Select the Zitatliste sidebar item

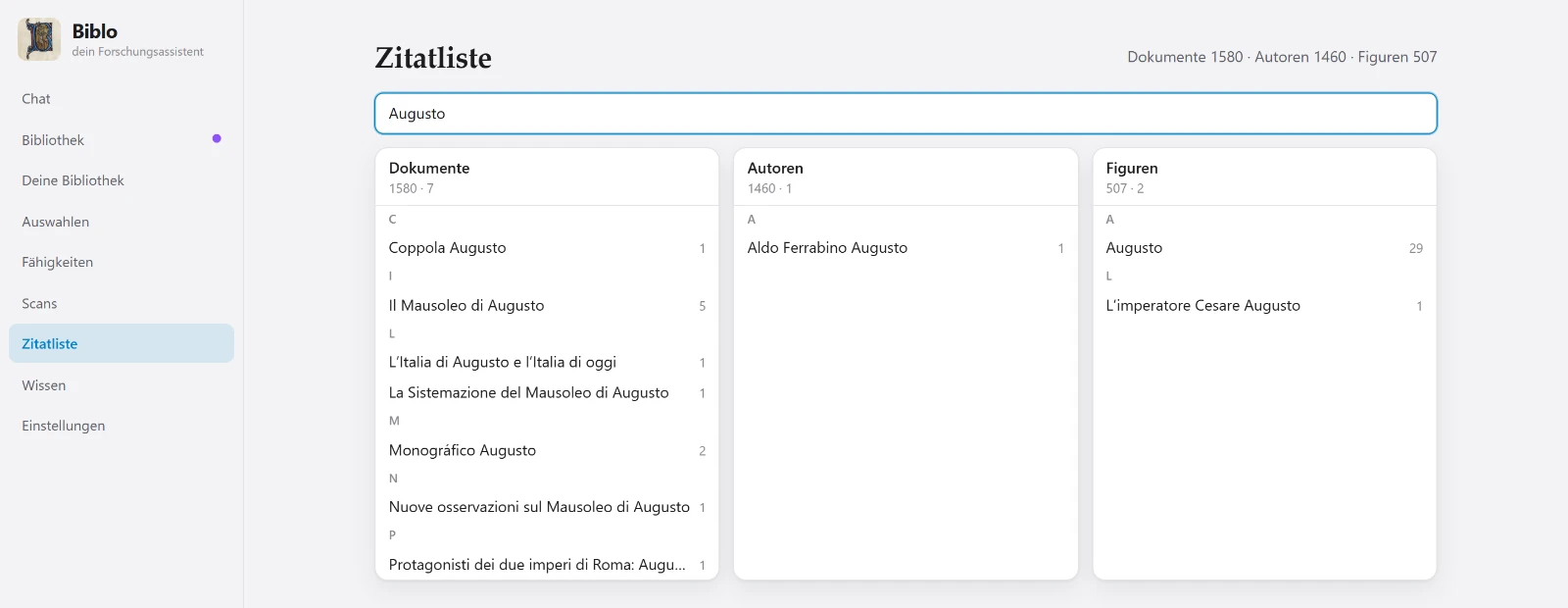(122, 343)
